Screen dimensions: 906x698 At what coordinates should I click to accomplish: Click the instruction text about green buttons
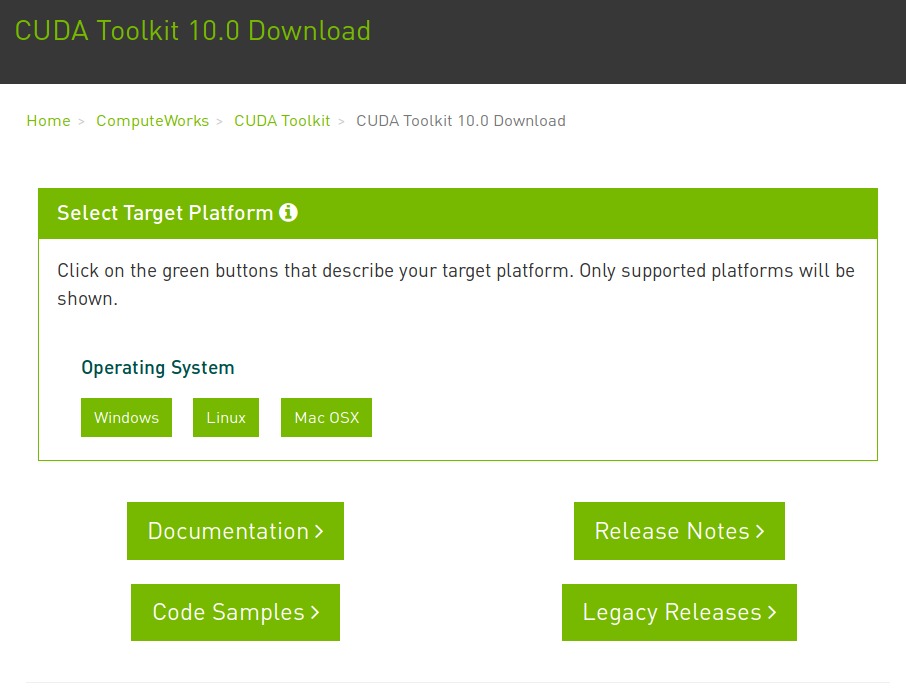point(456,284)
